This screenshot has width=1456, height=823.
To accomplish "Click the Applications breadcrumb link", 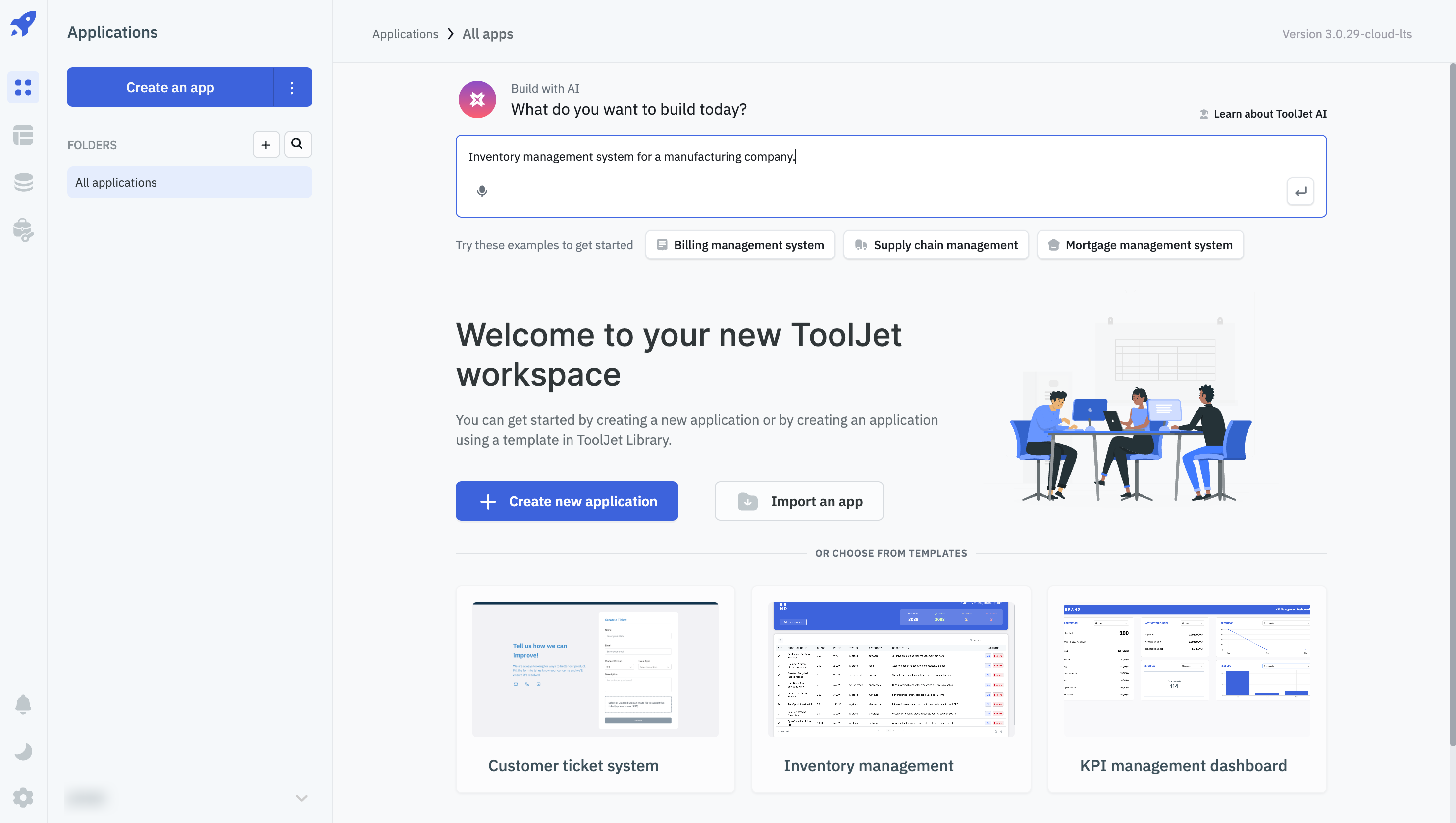I will (x=405, y=34).
